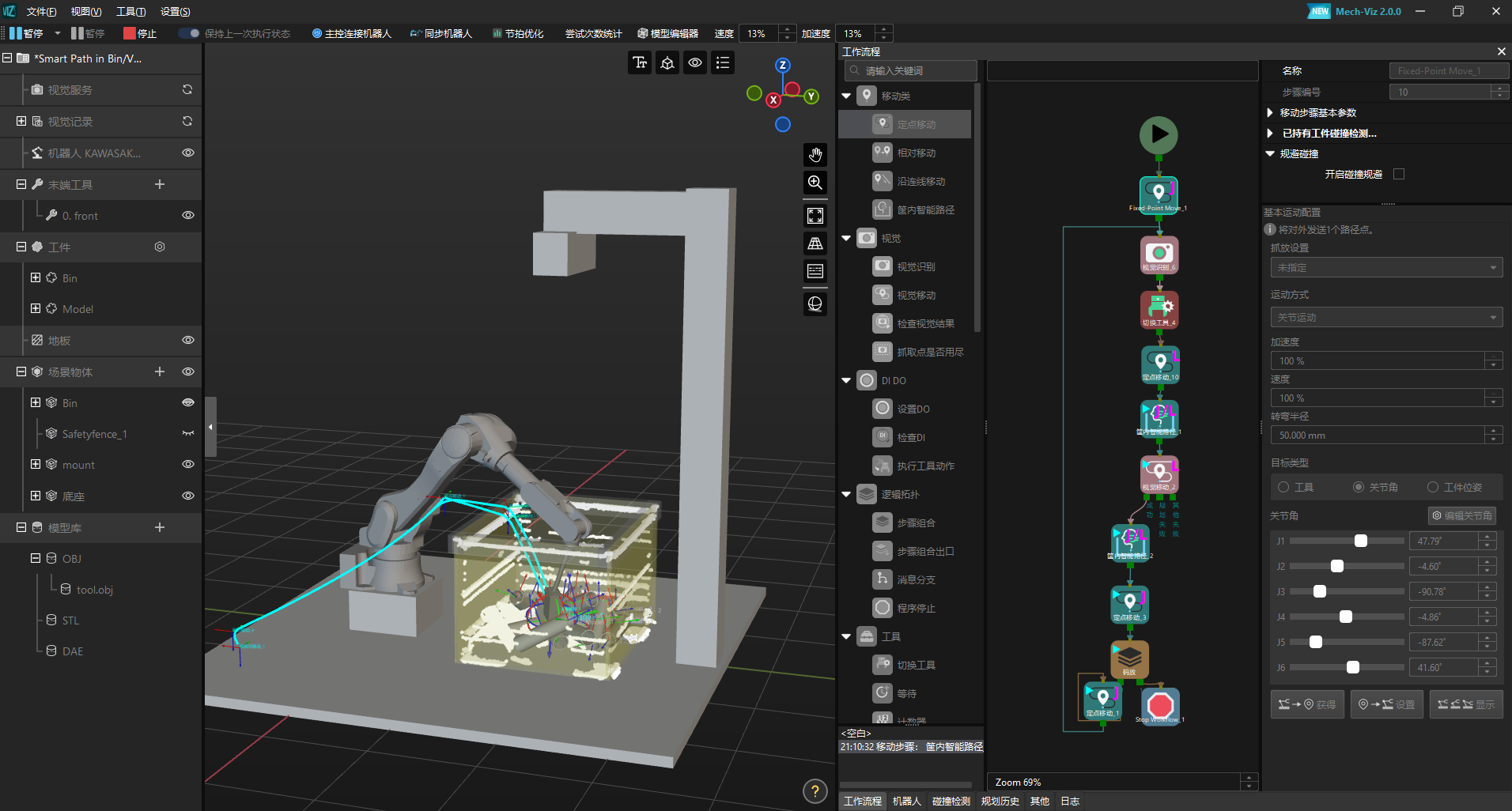The height and width of the screenshot is (811, 1512).
Task: Open the 运动方式 motion type dropdown
Action: 1385,318
